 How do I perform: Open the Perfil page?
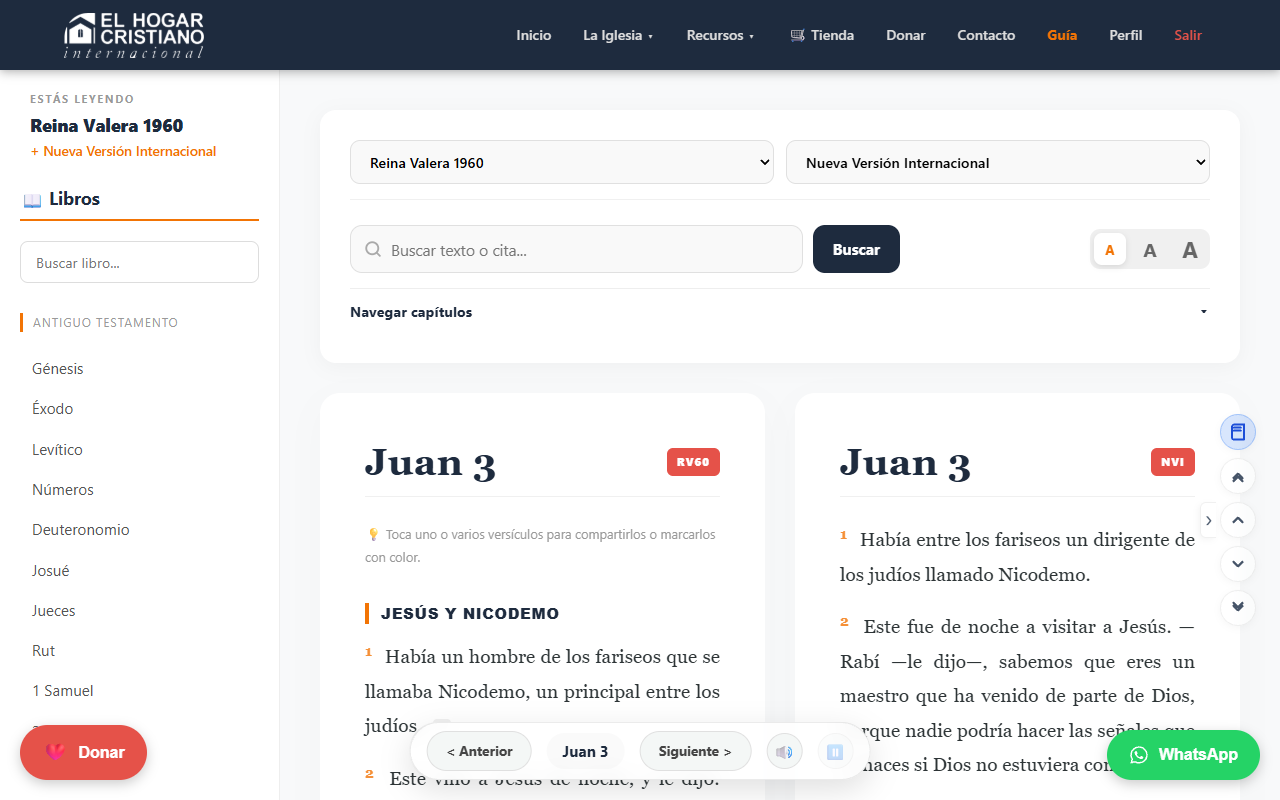(1126, 35)
